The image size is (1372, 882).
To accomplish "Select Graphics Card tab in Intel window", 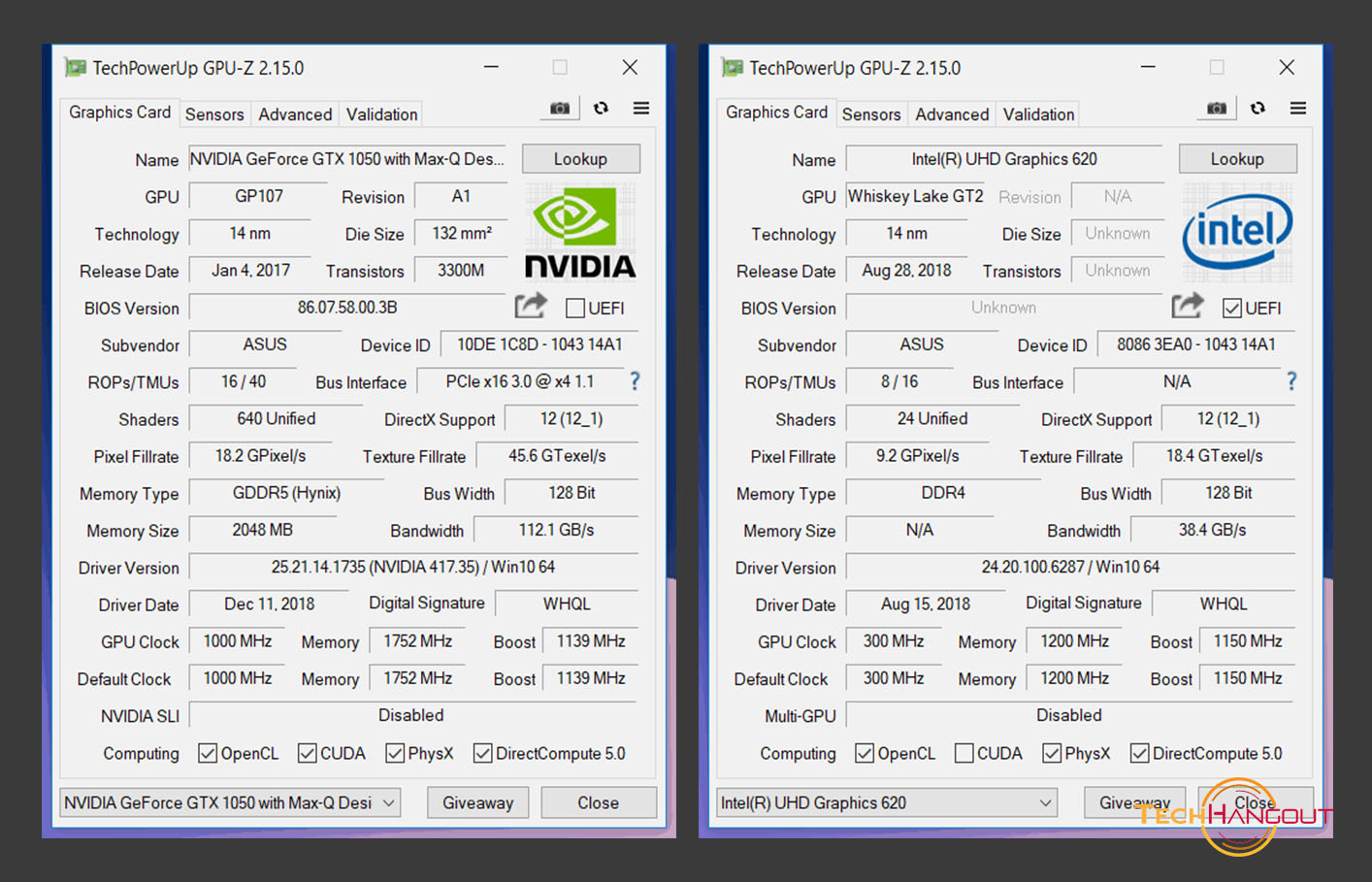I will [776, 113].
